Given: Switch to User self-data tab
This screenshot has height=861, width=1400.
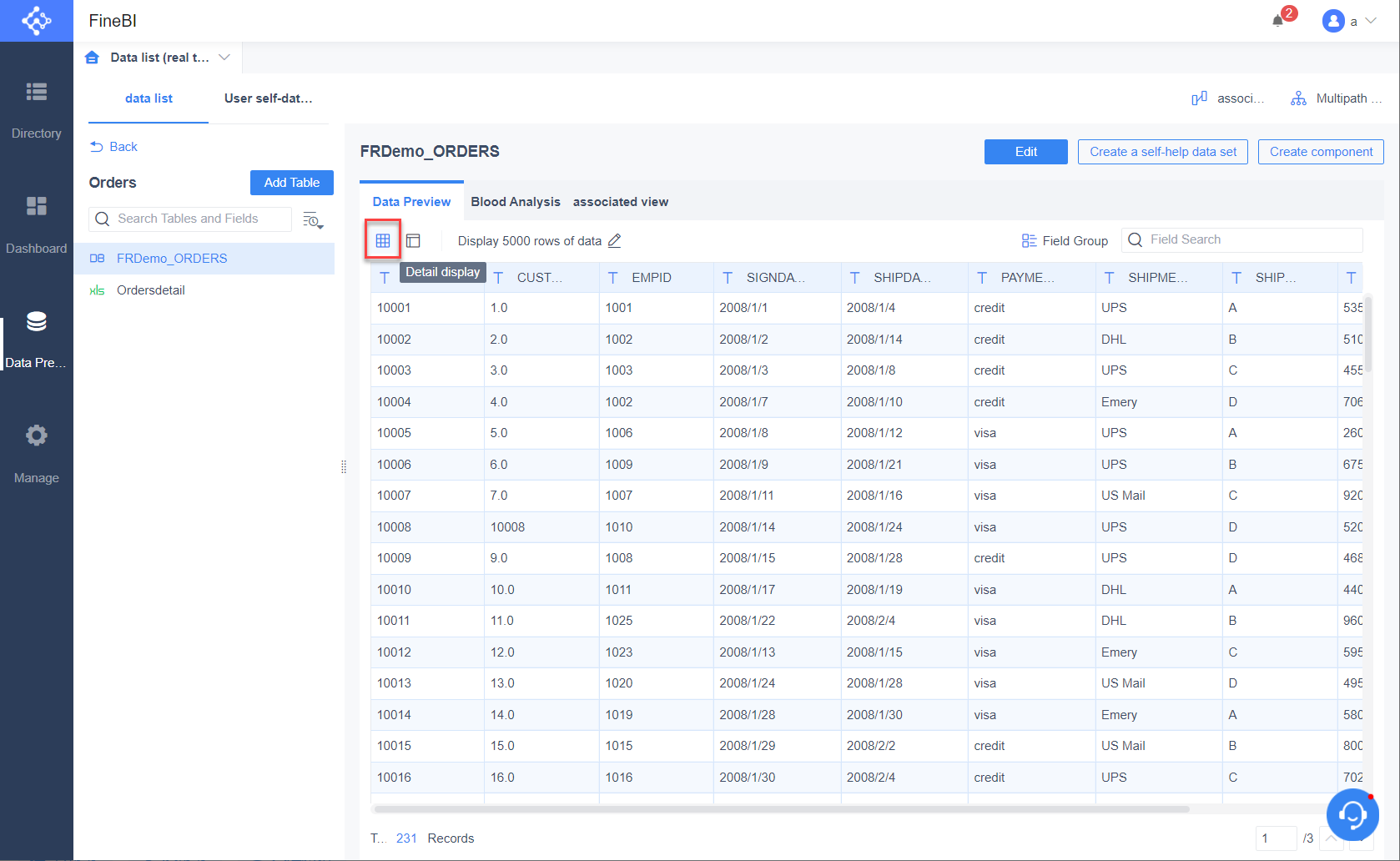Looking at the screenshot, I should [x=268, y=98].
